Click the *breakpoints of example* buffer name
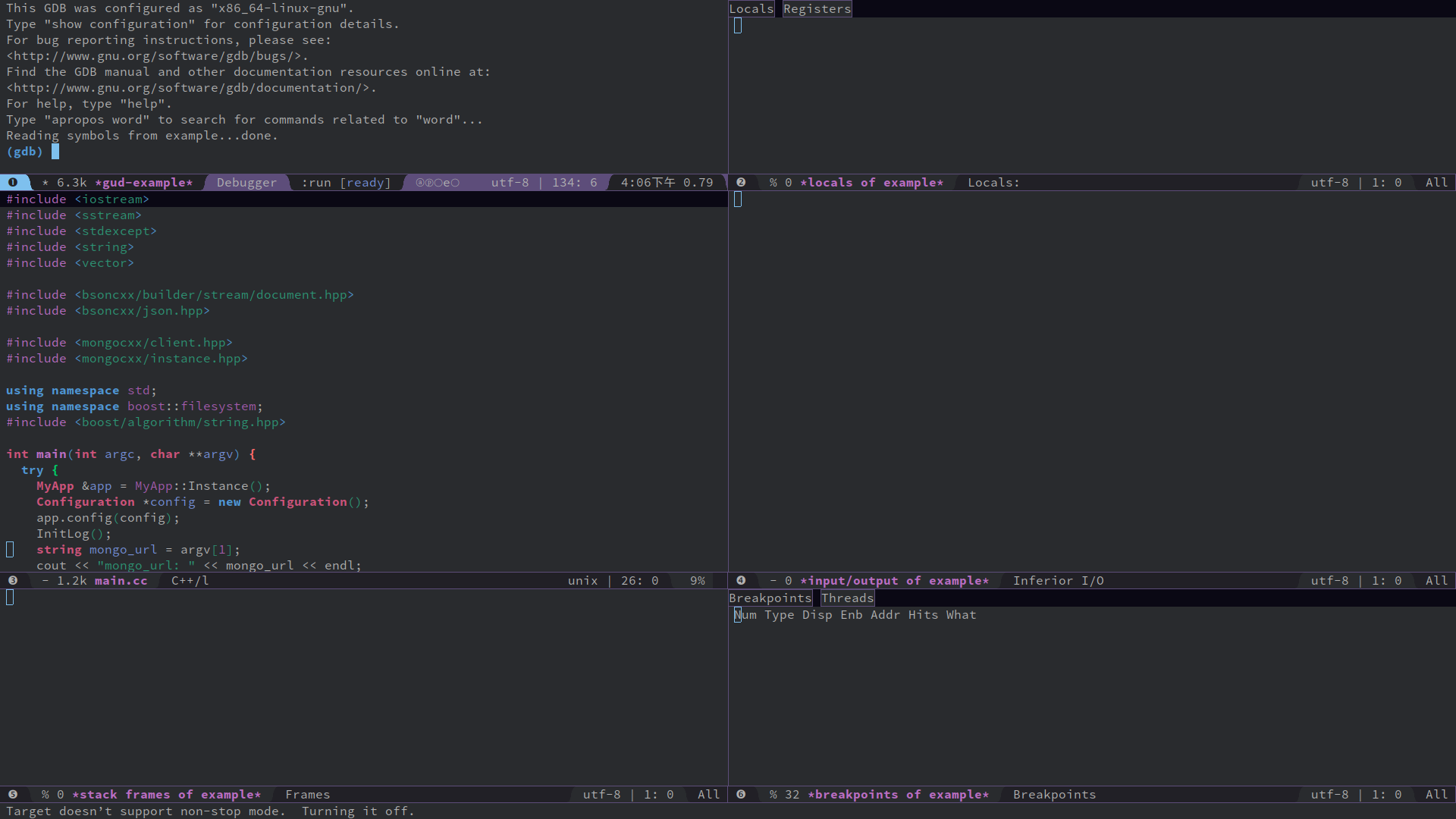 (899, 795)
